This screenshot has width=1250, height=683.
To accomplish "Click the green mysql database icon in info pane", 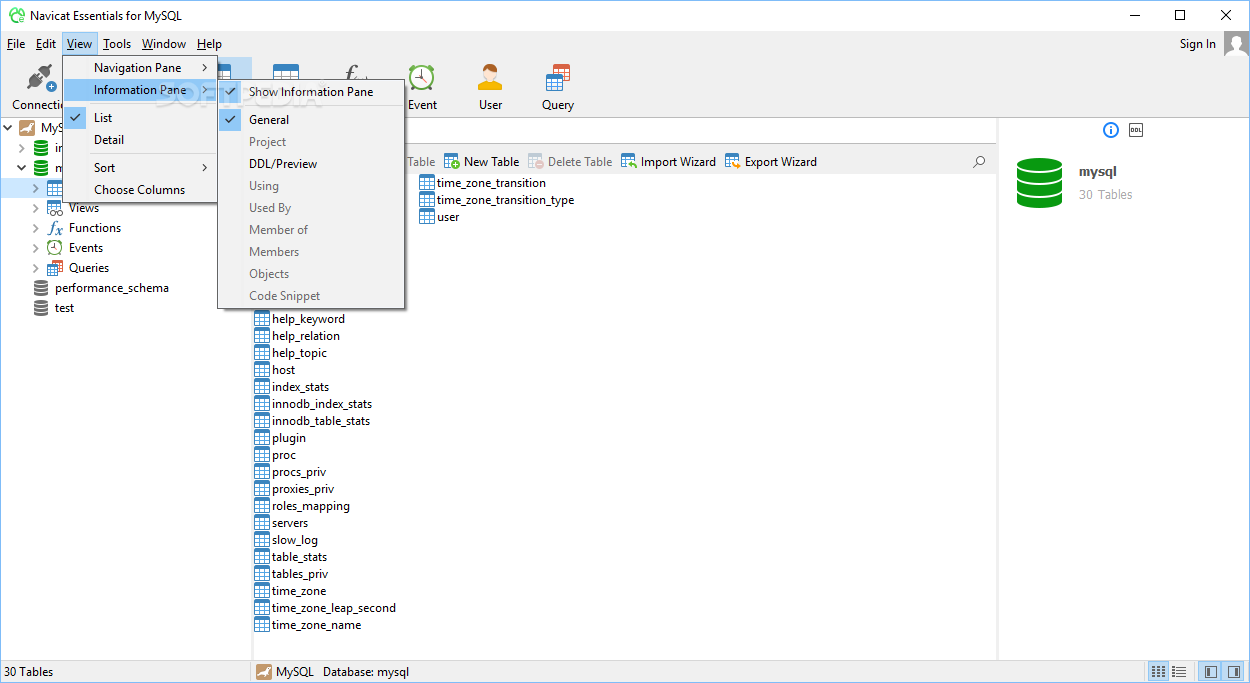I will [x=1039, y=183].
